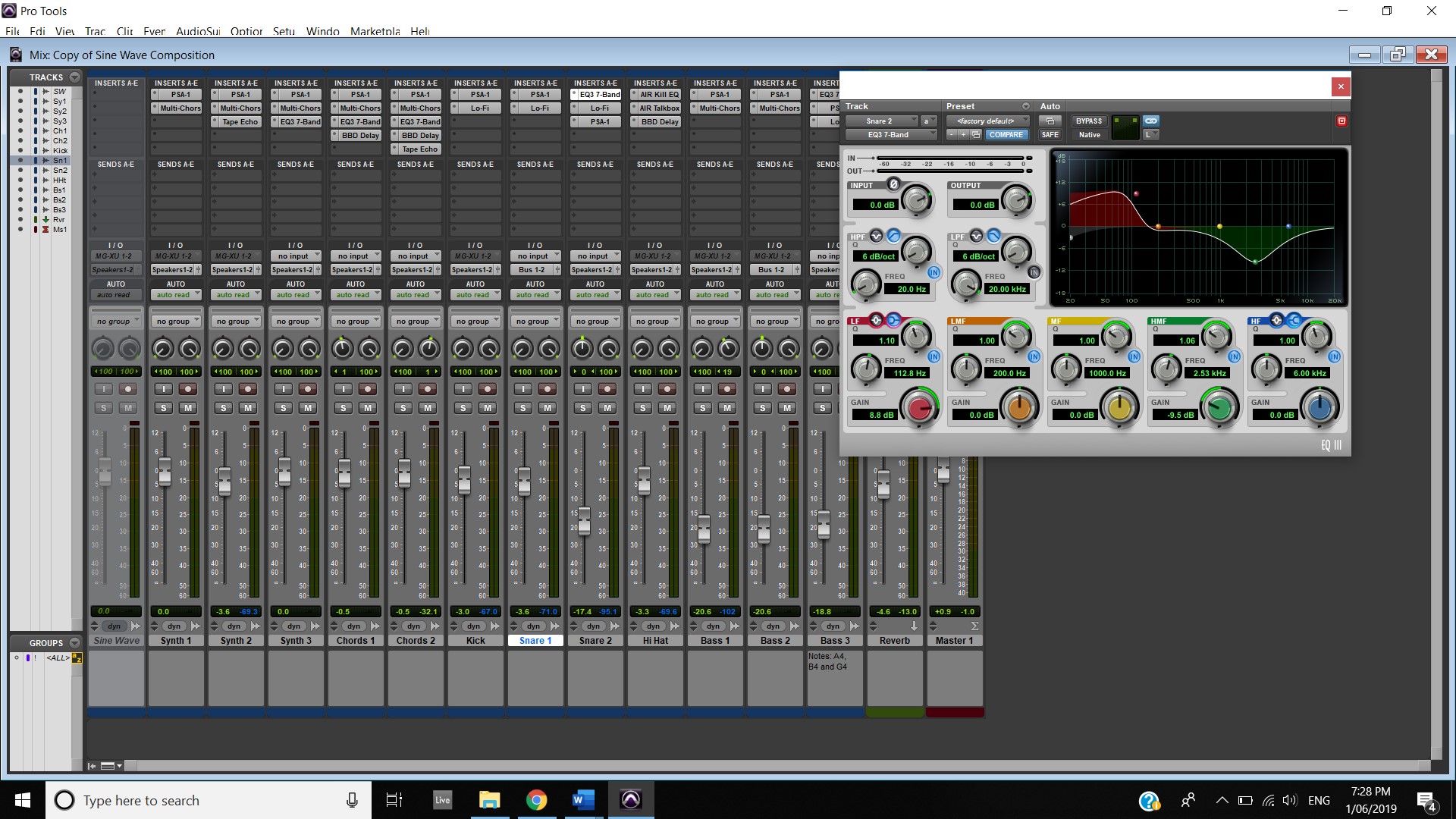Click the input phase invert icon
Screen dimensions: 1456x819
click(893, 184)
